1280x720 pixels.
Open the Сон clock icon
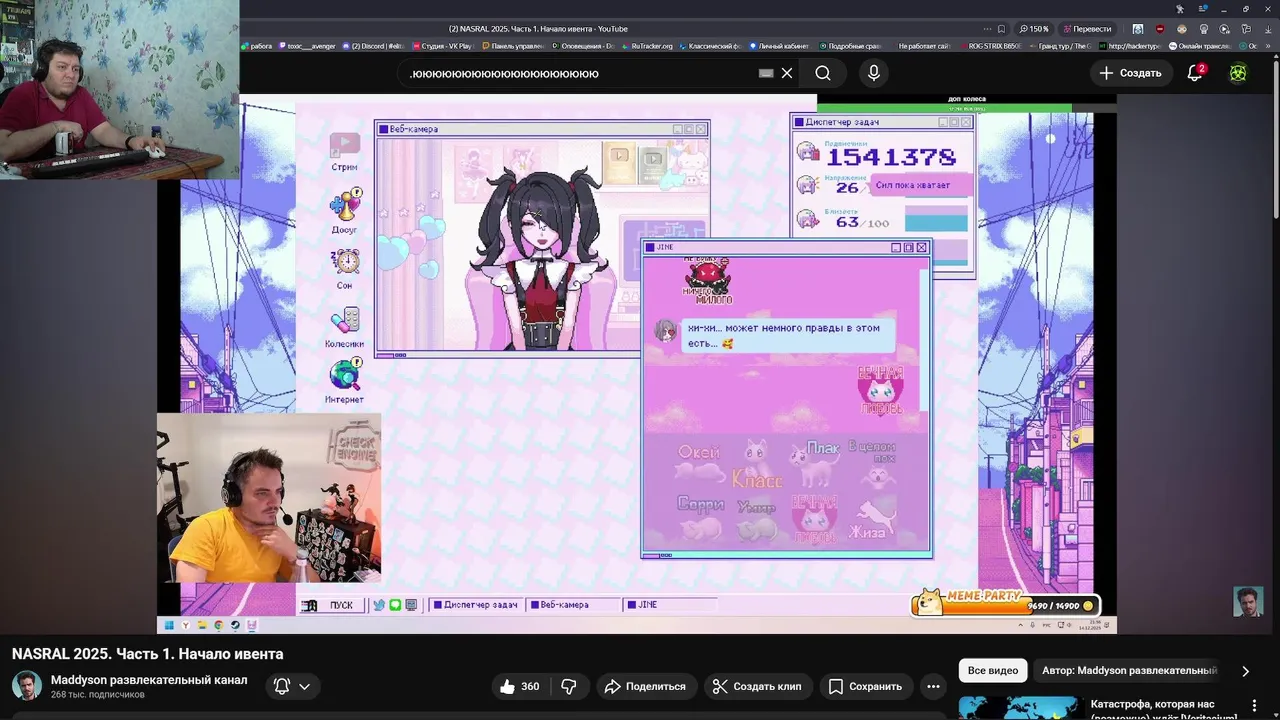(345, 268)
